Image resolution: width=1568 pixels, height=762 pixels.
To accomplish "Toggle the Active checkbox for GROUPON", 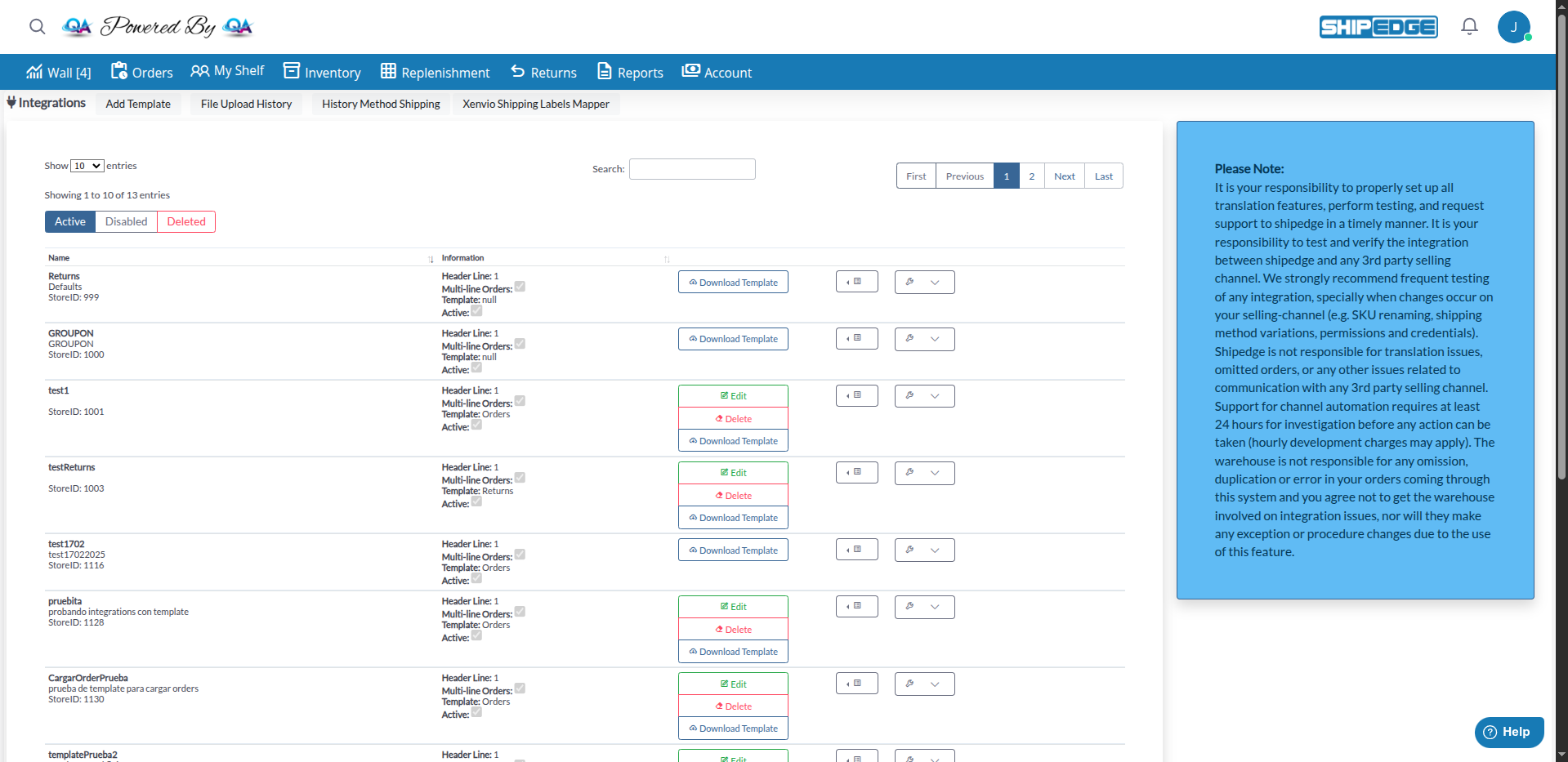I will (x=477, y=370).
